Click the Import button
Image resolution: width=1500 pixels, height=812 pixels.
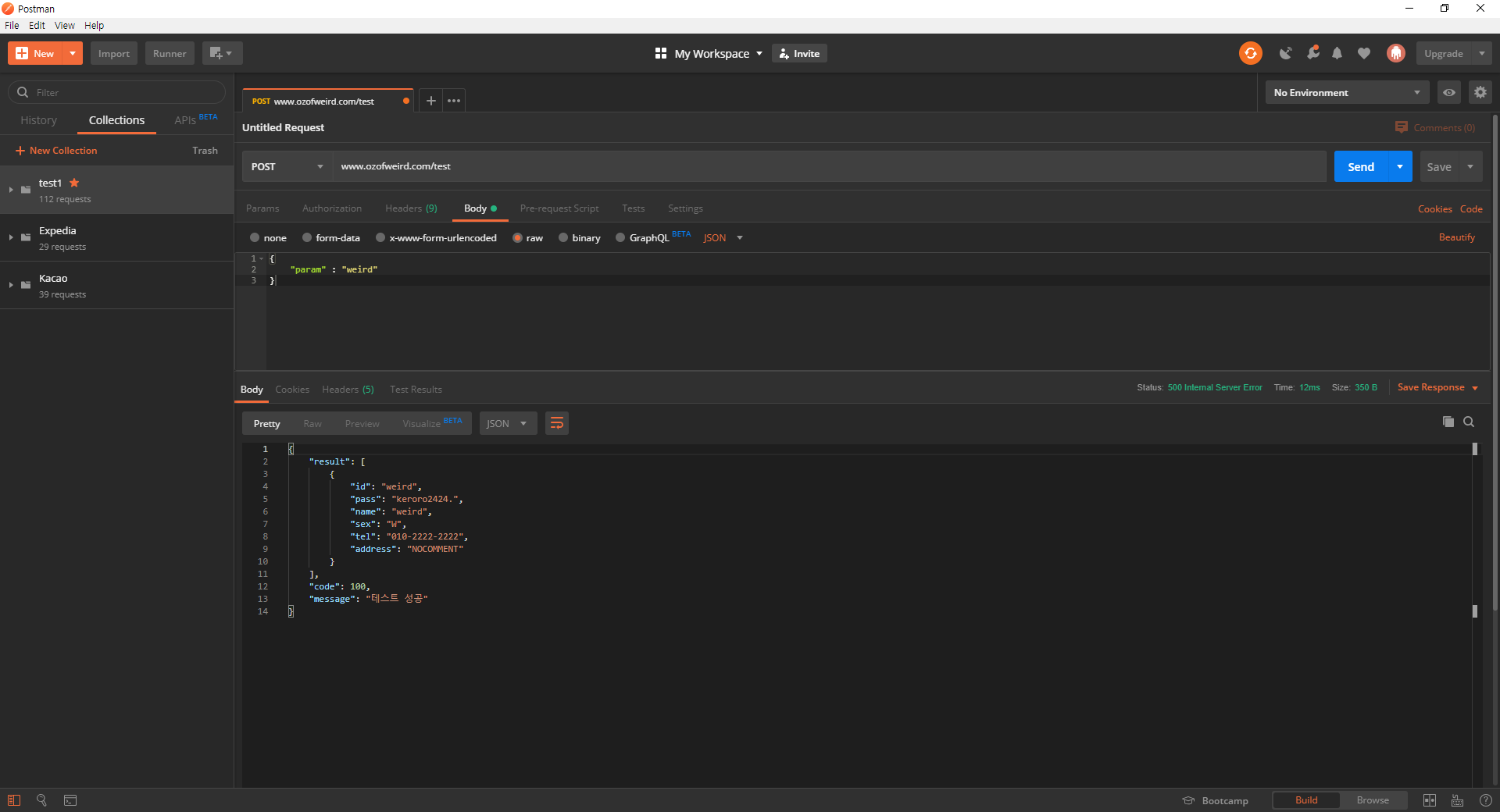point(114,53)
